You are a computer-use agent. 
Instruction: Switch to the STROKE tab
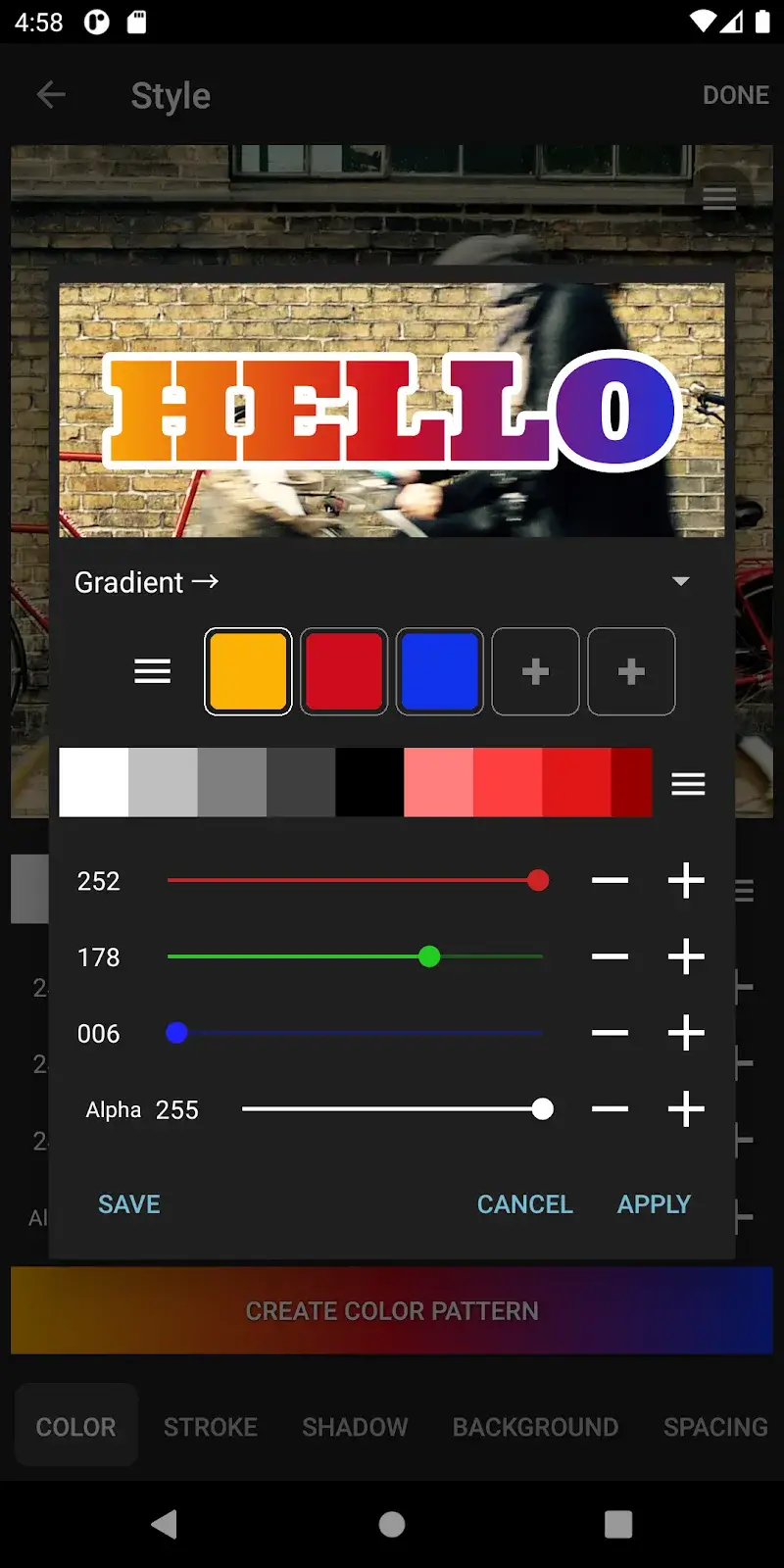tap(211, 1427)
